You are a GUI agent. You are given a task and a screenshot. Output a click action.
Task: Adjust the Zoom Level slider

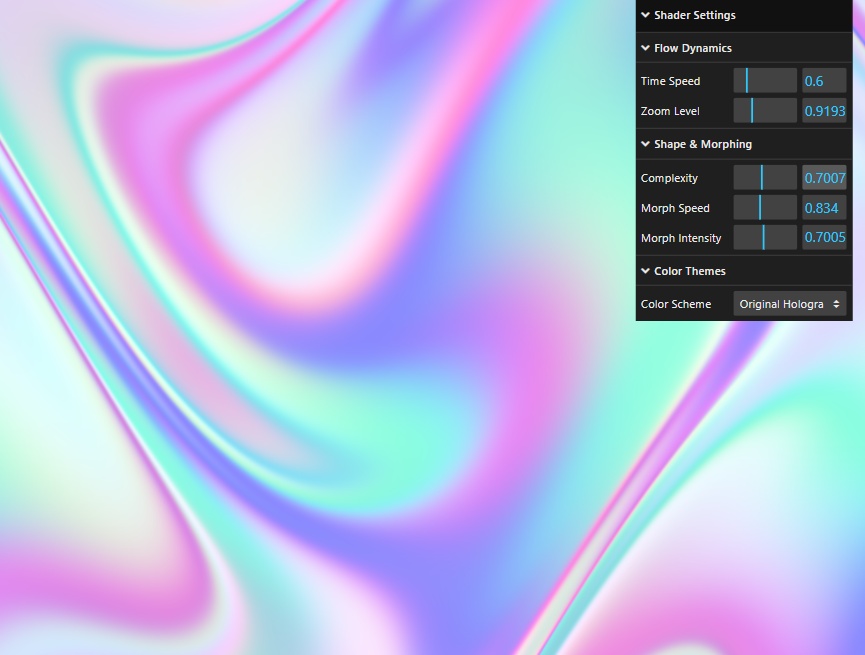click(x=765, y=111)
